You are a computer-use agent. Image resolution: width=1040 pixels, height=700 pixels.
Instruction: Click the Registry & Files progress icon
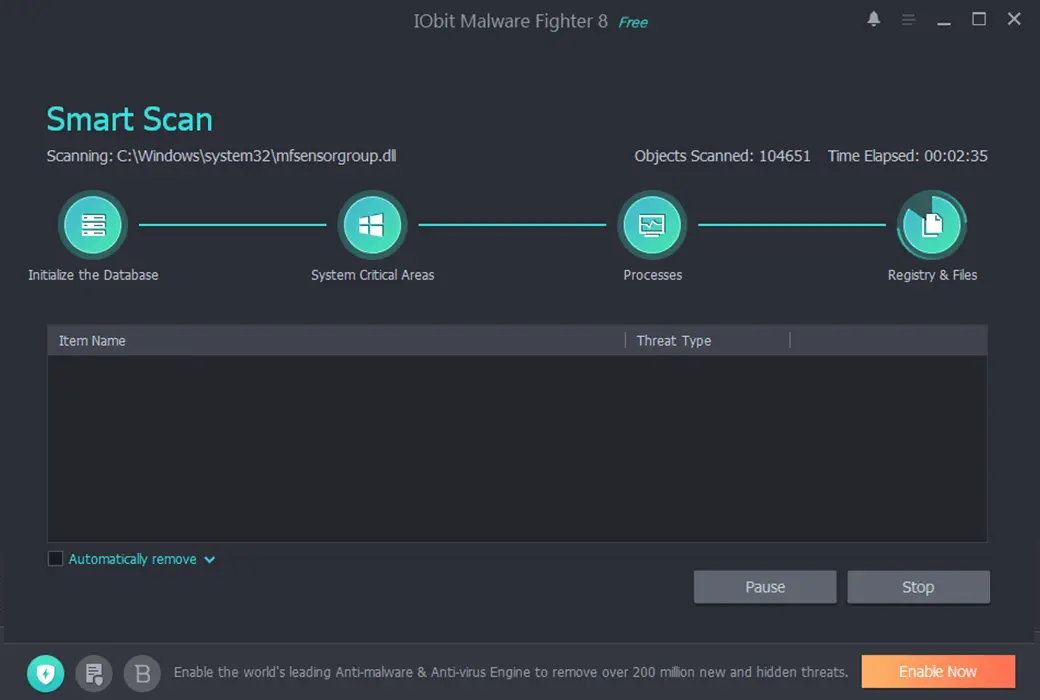point(932,225)
